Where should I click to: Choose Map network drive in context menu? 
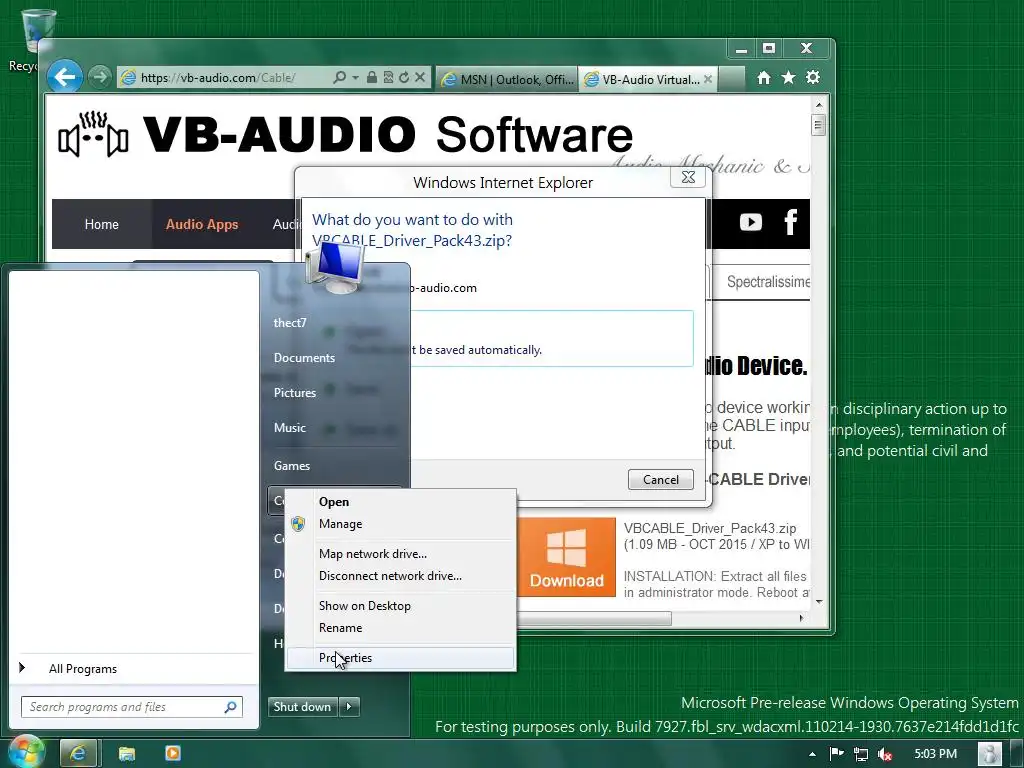click(x=400, y=554)
